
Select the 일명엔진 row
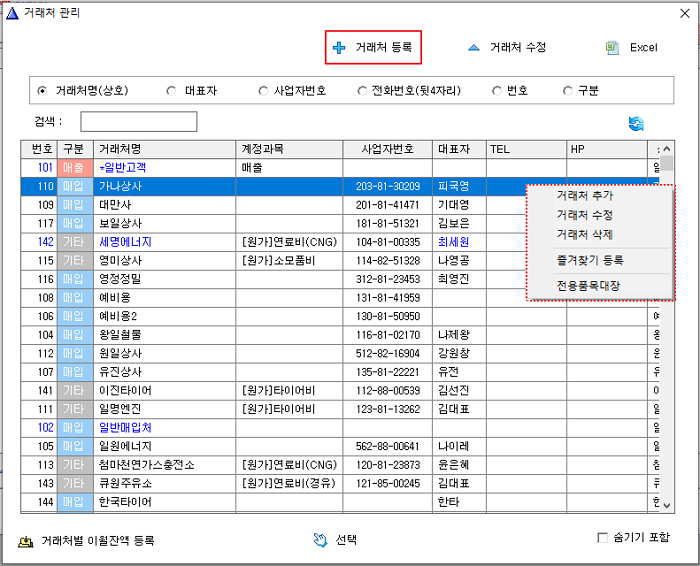340,409
